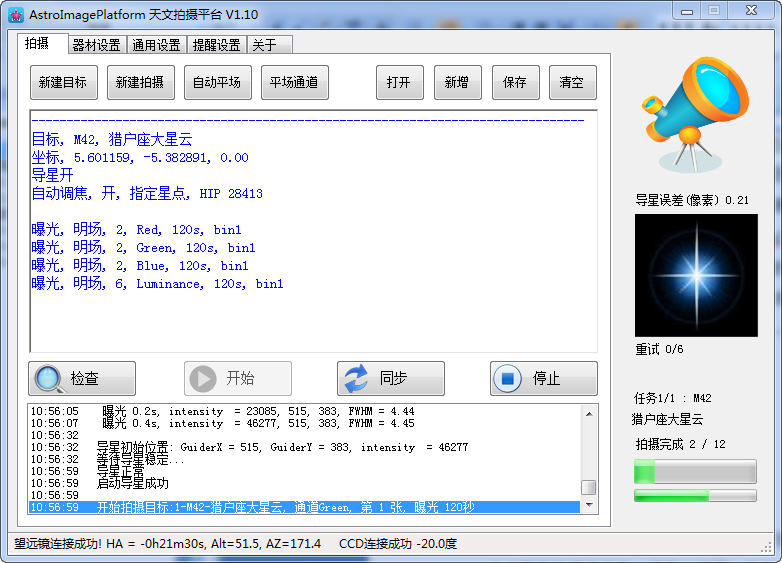Go to the 提醒设置 tab
This screenshot has height=563, width=782.
(216, 45)
